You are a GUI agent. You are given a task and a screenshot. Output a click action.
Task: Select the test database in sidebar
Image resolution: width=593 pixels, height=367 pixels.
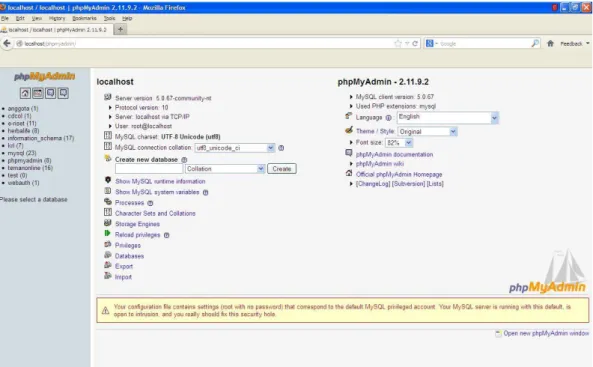pyautogui.click(x=17, y=176)
